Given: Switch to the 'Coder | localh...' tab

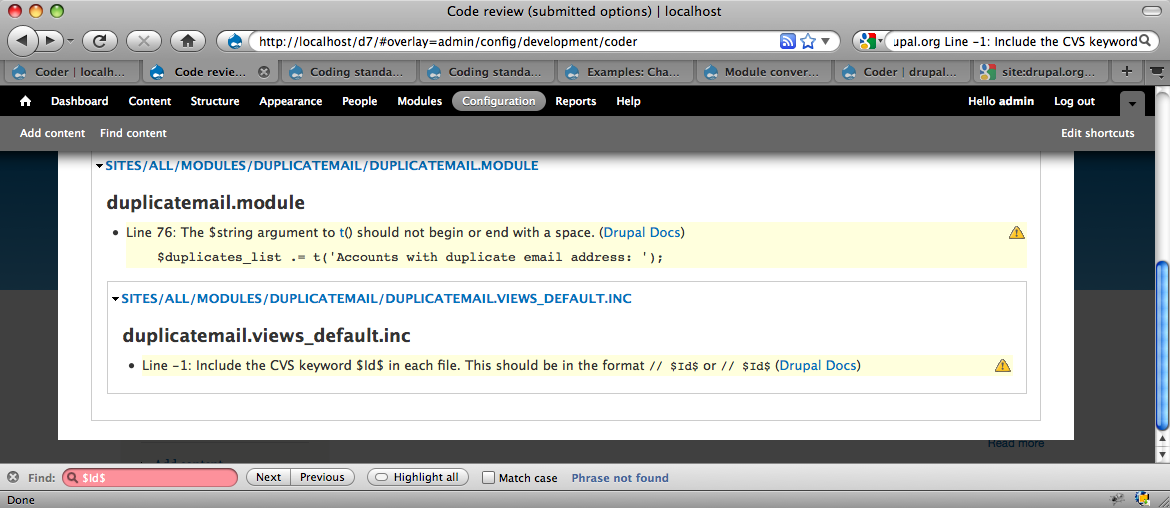Looking at the screenshot, I should (x=70, y=72).
